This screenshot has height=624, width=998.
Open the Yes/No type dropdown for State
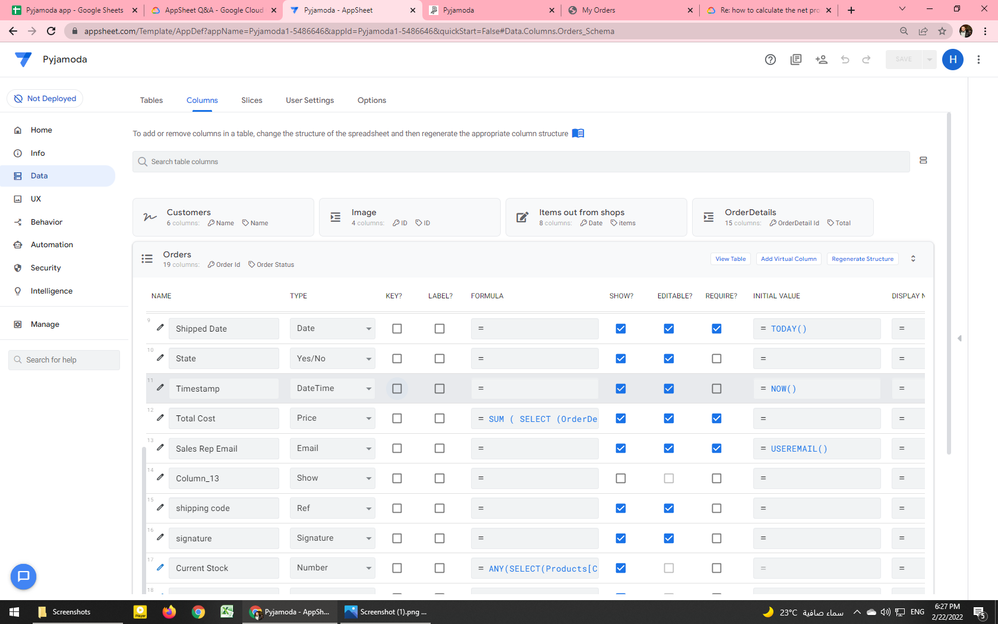[x=332, y=358]
